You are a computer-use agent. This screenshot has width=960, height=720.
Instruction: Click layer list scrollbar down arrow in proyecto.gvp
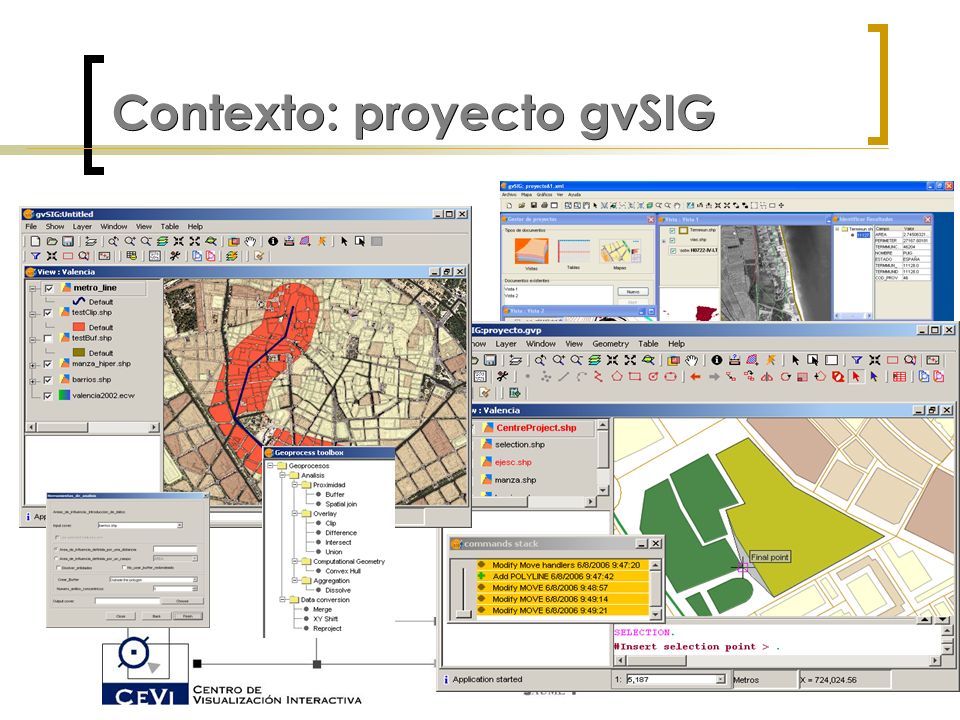[x=602, y=490]
